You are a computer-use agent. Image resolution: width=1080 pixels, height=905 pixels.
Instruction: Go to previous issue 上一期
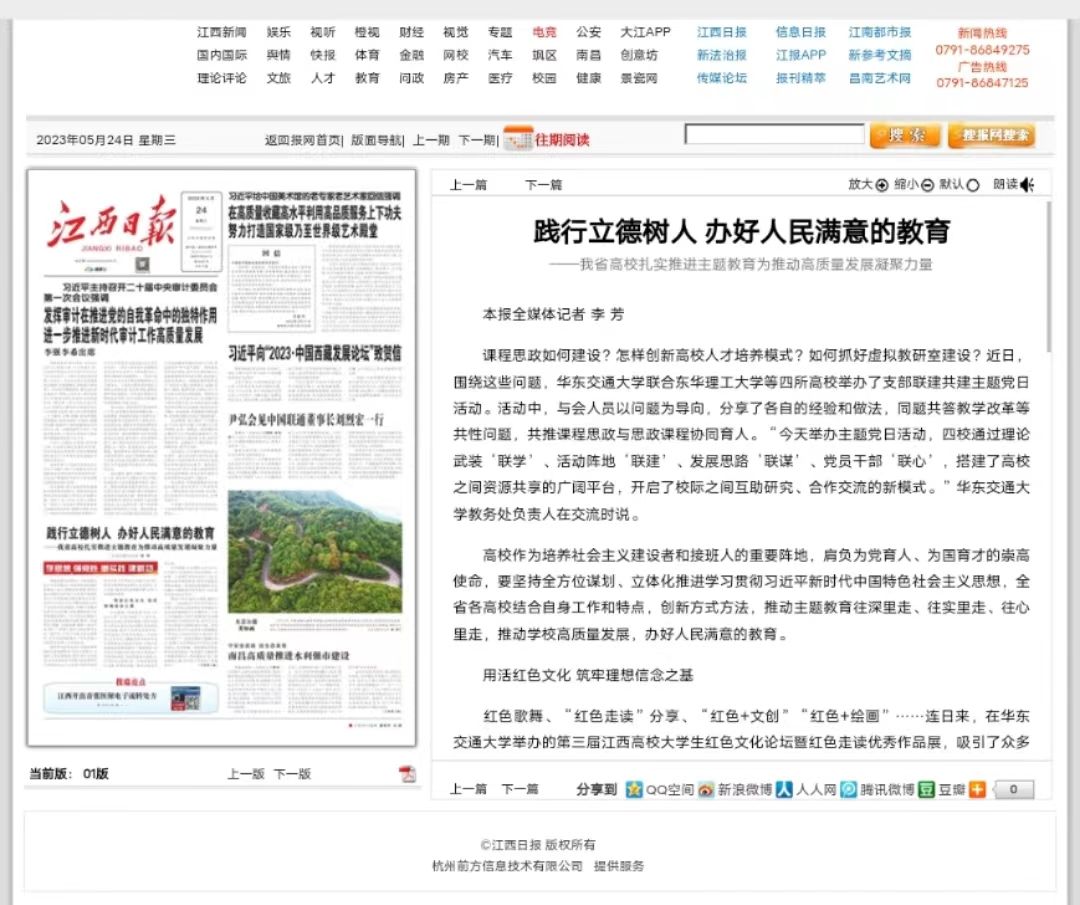point(431,140)
